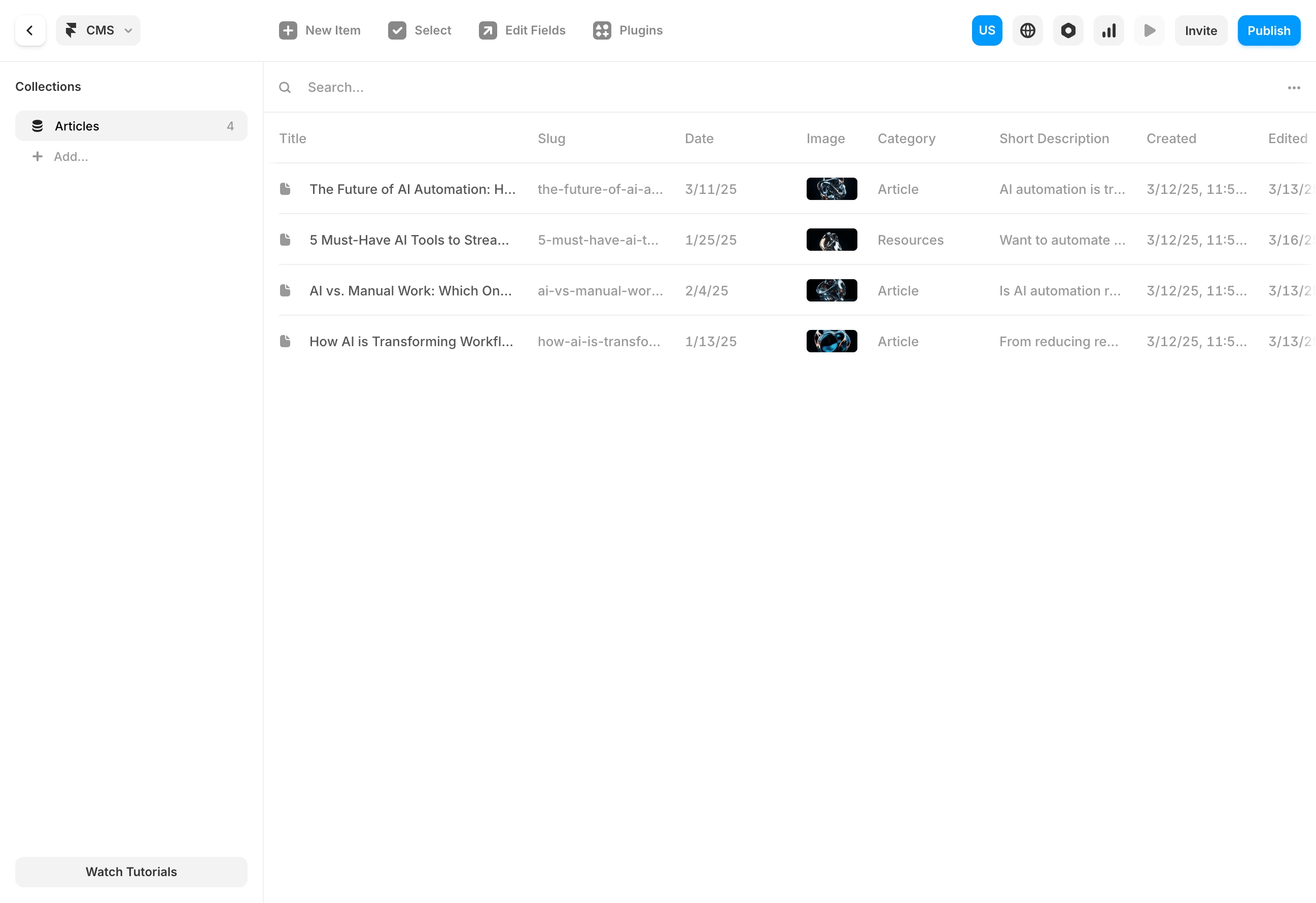Open localization settings via the globe icon

coord(1027,30)
